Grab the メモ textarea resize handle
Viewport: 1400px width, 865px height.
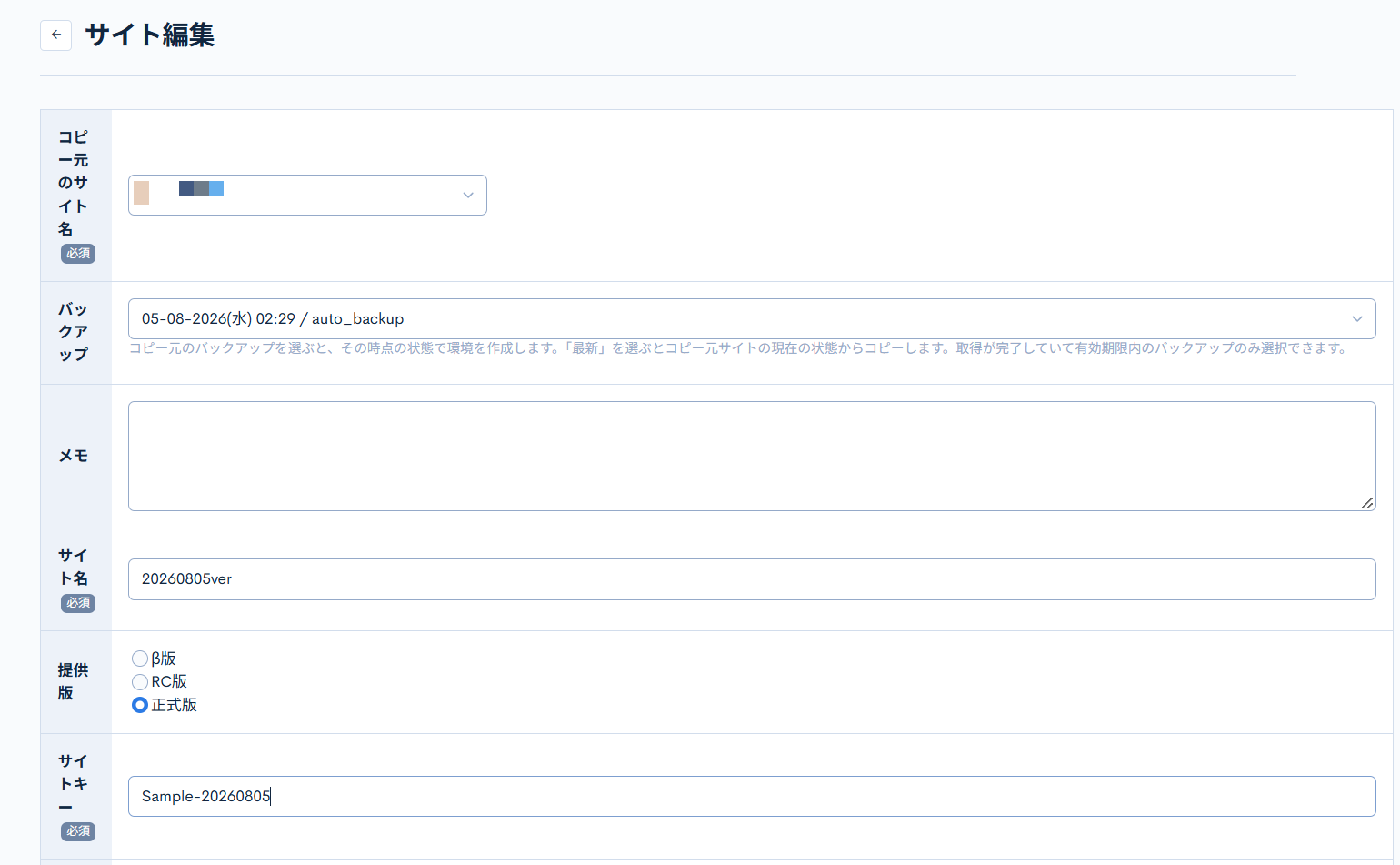[x=1367, y=503]
